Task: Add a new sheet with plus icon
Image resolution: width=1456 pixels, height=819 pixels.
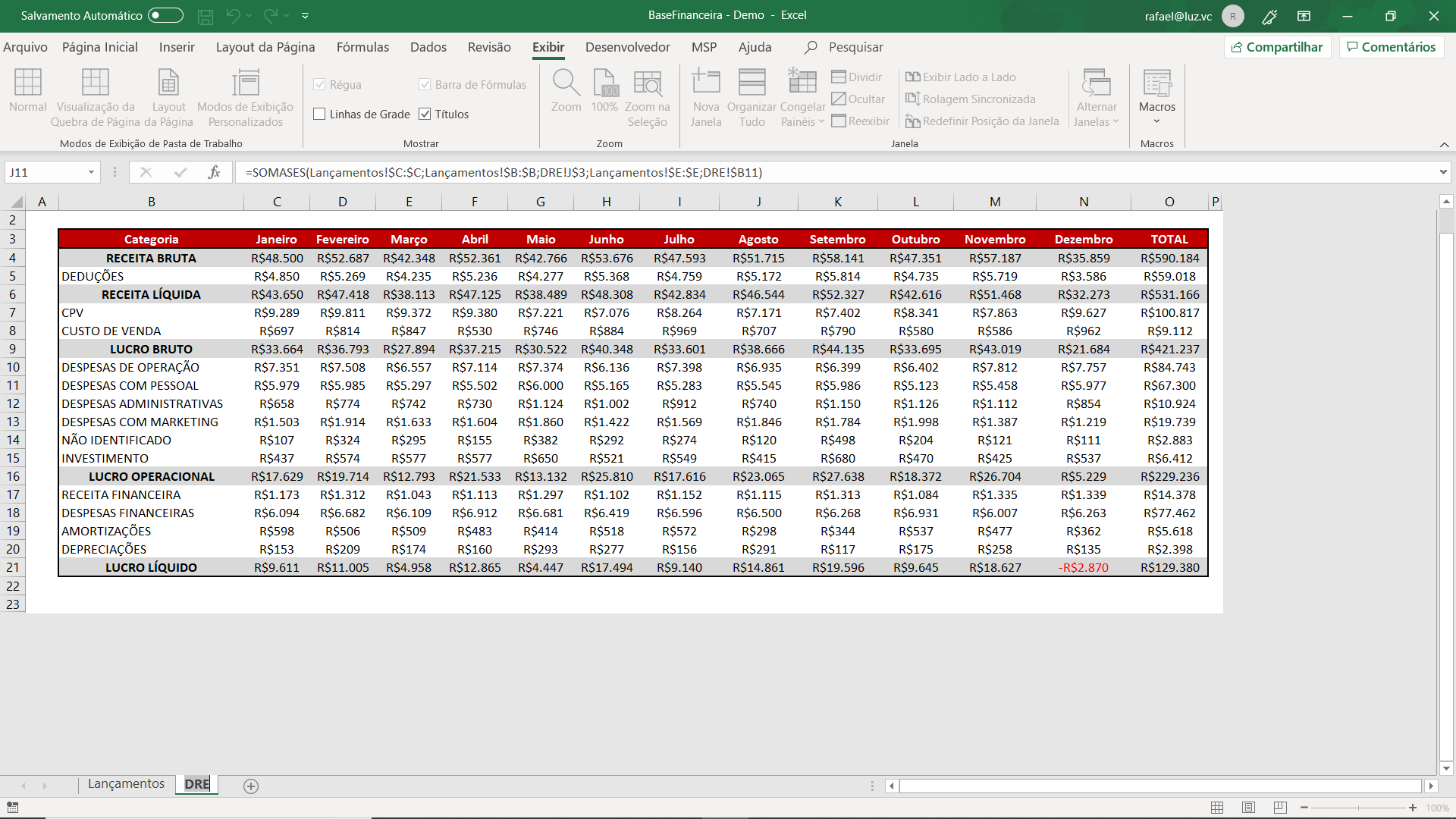Action: coord(251,786)
